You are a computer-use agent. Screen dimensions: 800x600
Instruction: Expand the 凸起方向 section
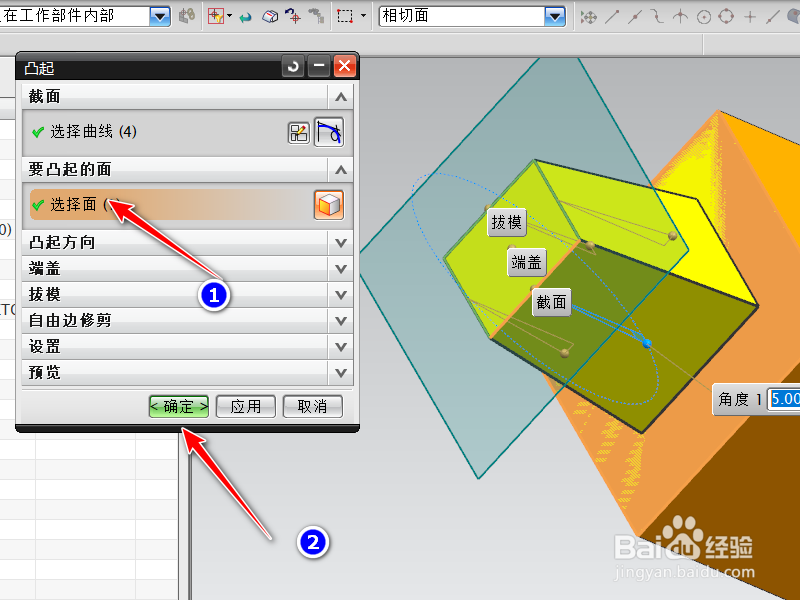341,243
